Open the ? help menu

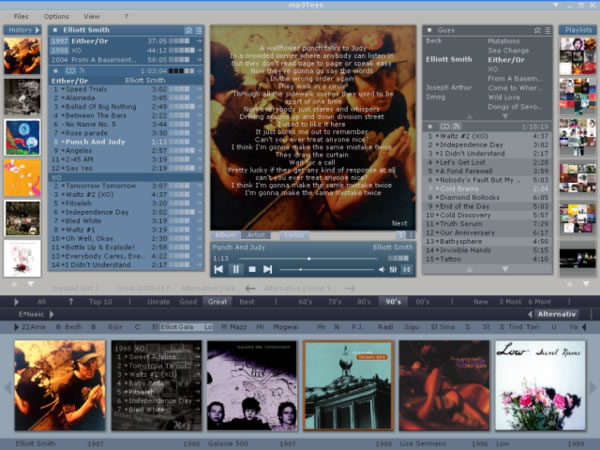(x=126, y=16)
